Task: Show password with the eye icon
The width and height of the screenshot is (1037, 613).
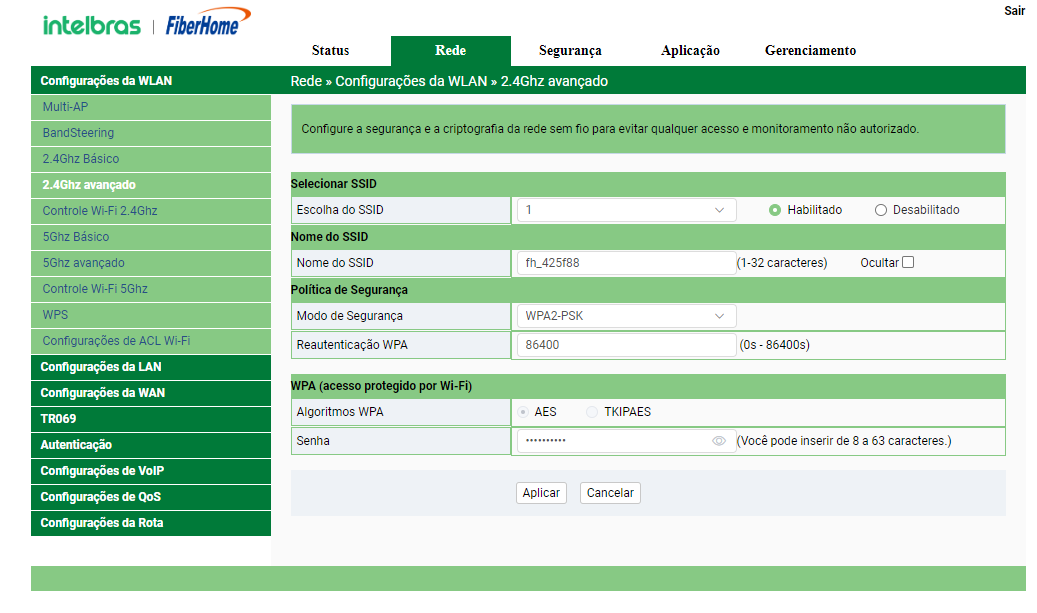Action: (719, 441)
